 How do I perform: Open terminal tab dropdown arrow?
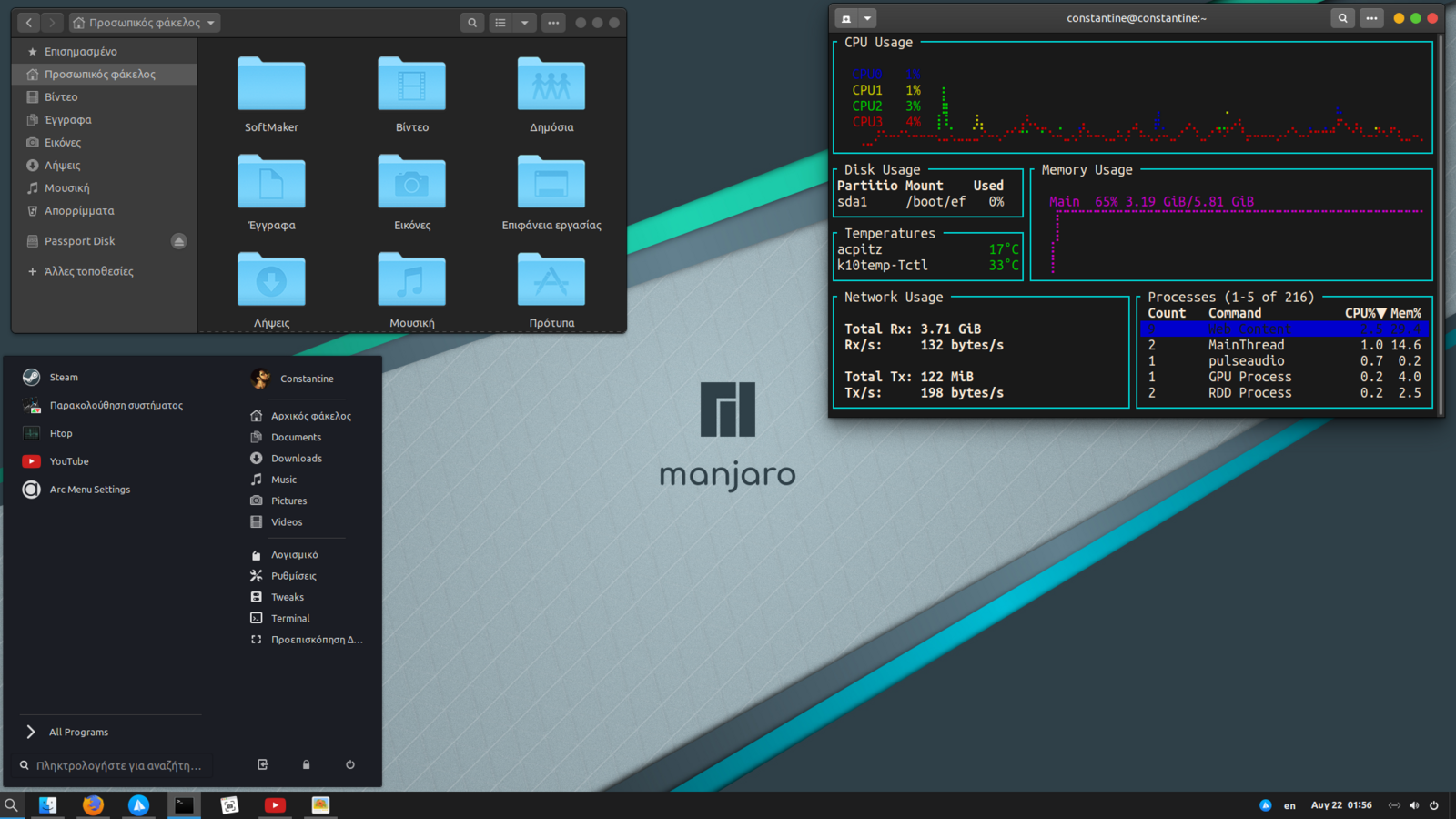click(867, 18)
